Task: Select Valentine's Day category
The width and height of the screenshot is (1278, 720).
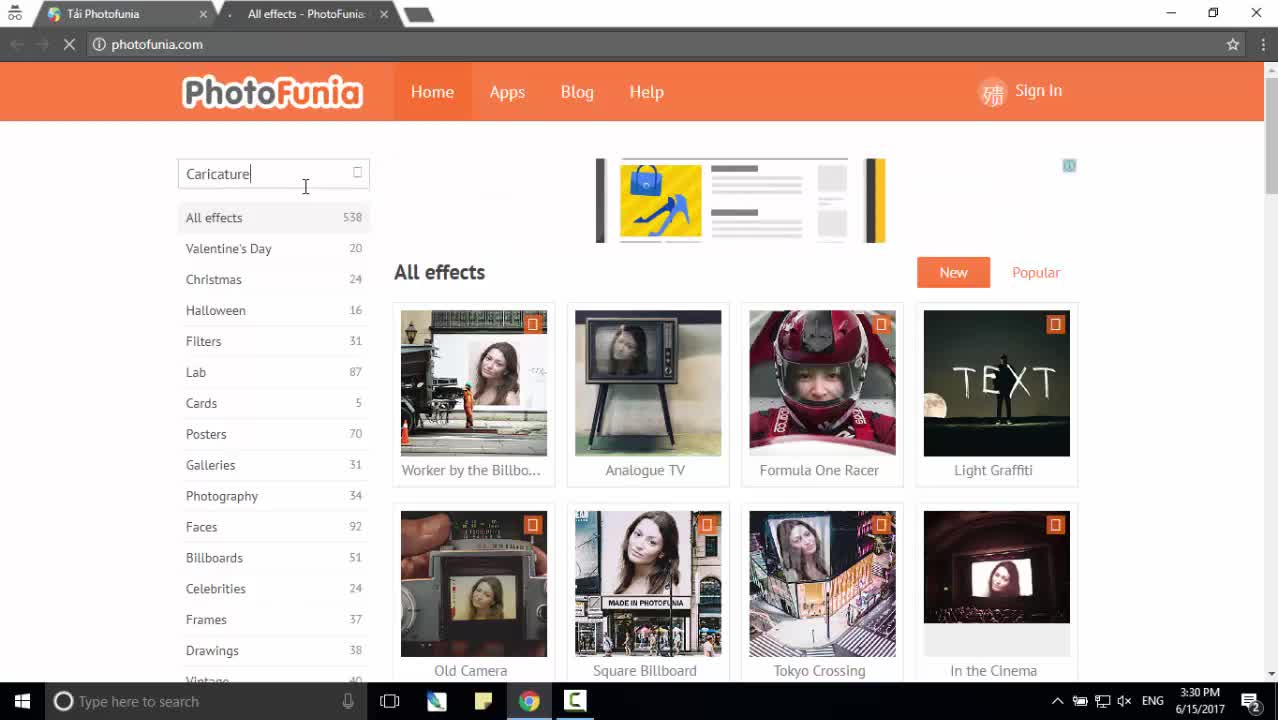Action: pyautogui.click(x=274, y=248)
